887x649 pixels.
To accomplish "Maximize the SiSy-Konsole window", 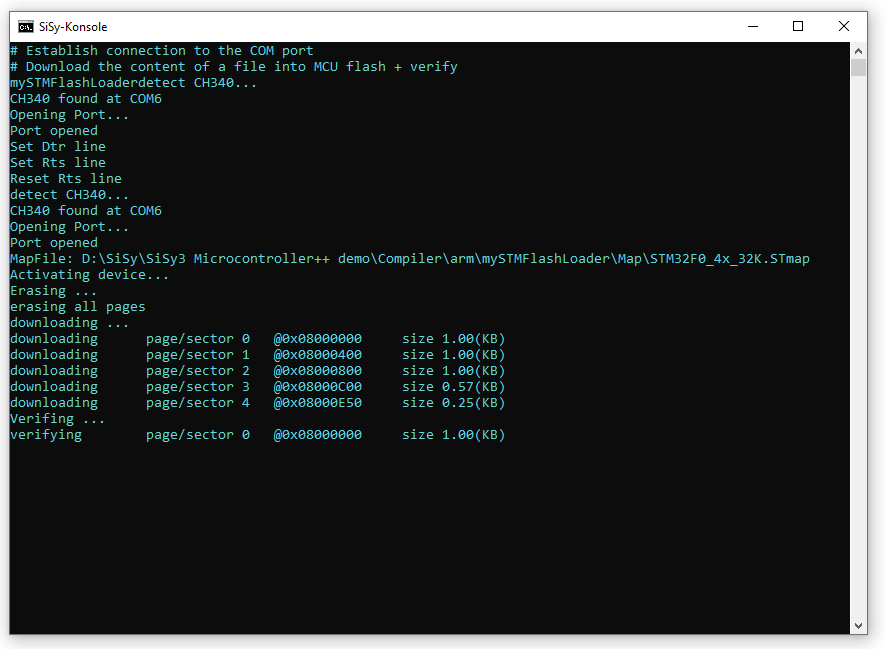I will pos(798,27).
